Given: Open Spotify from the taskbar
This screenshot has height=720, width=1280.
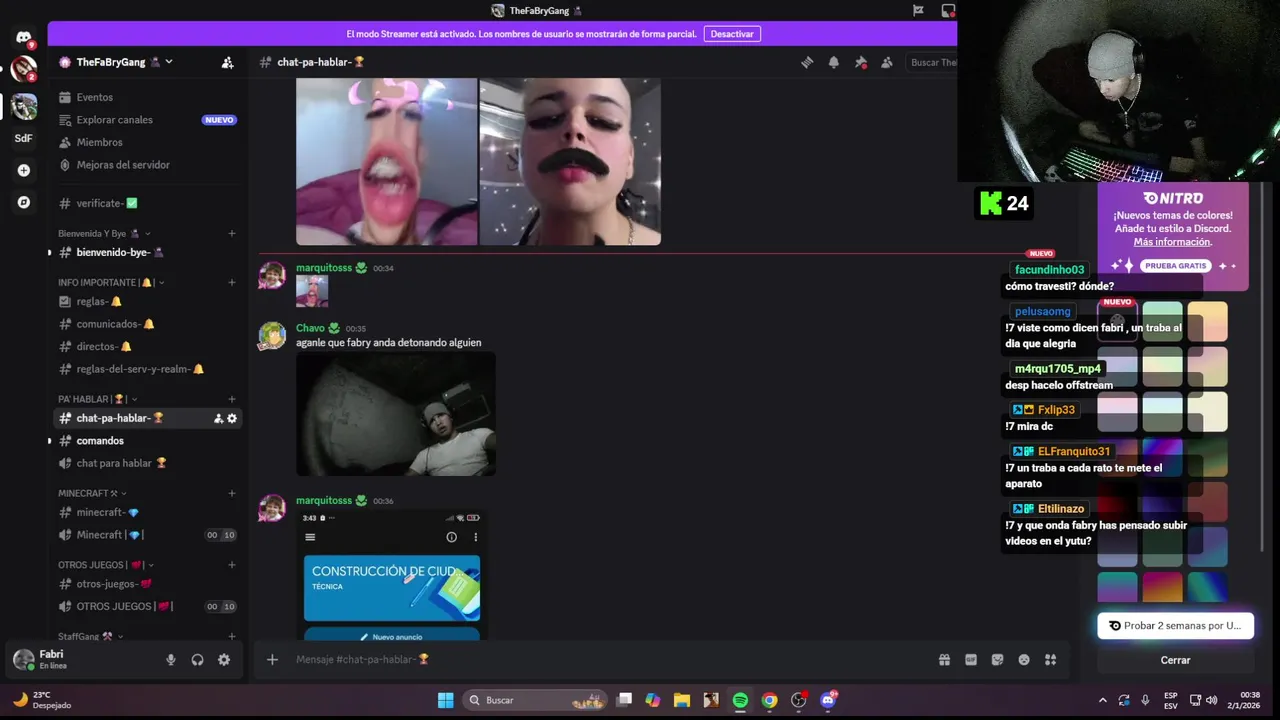Looking at the screenshot, I should click(740, 700).
